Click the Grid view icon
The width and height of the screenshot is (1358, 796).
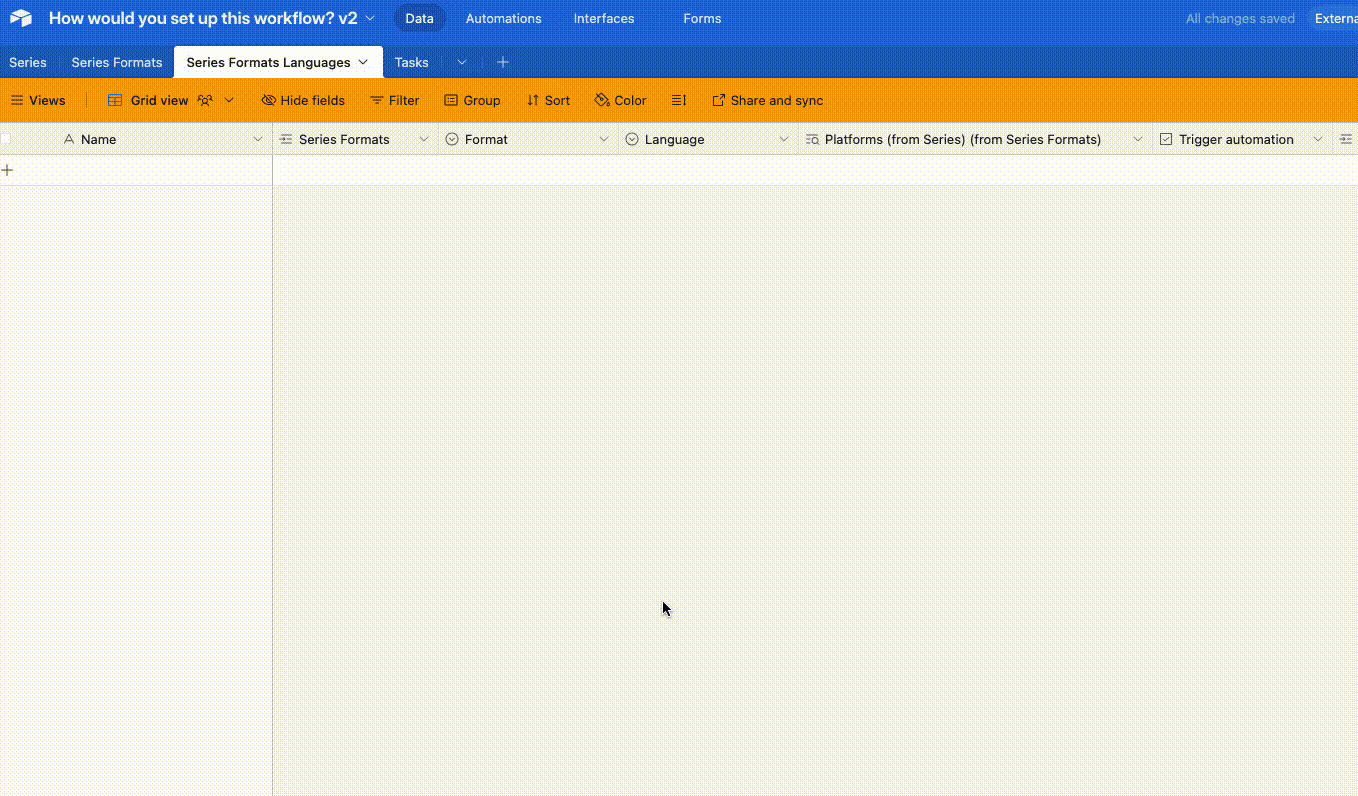tap(115, 100)
